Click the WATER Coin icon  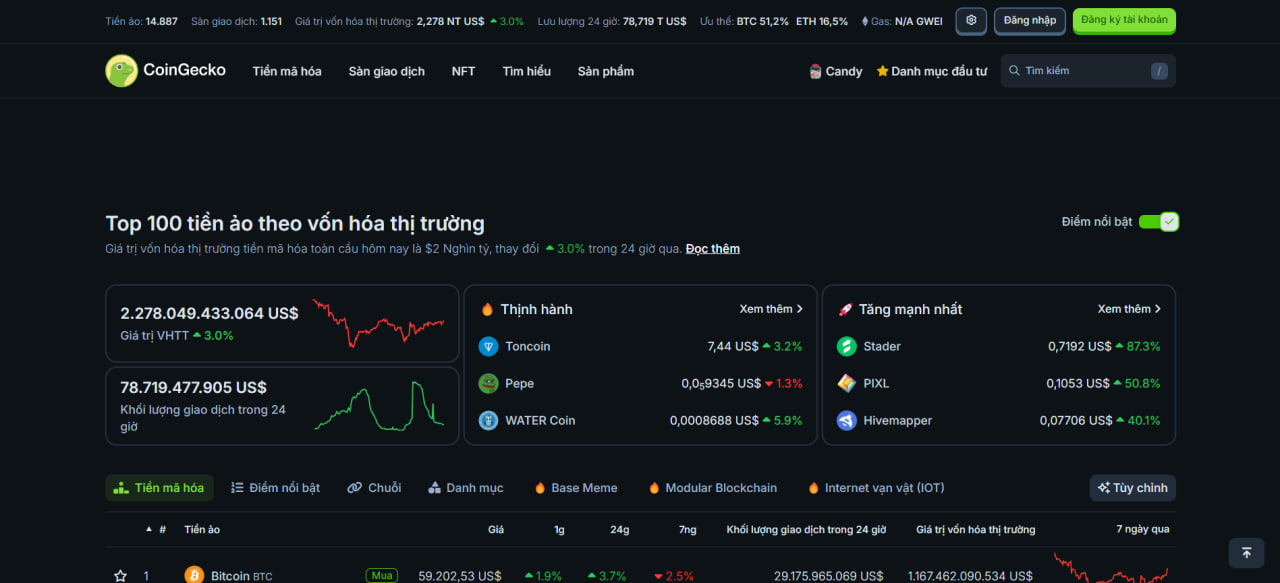pyautogui.click(x=488, y=421)
